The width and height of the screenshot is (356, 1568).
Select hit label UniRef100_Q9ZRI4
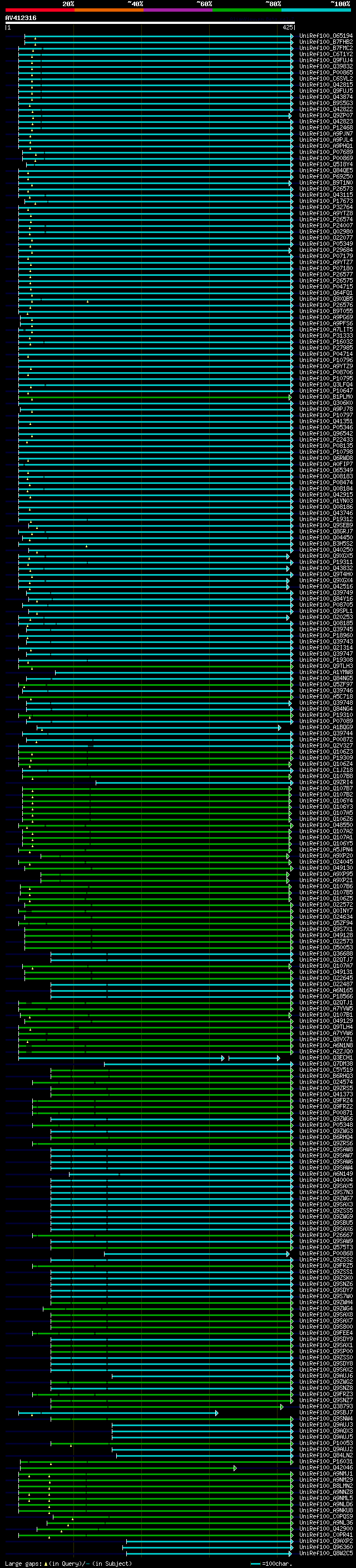tap(325, 783)
